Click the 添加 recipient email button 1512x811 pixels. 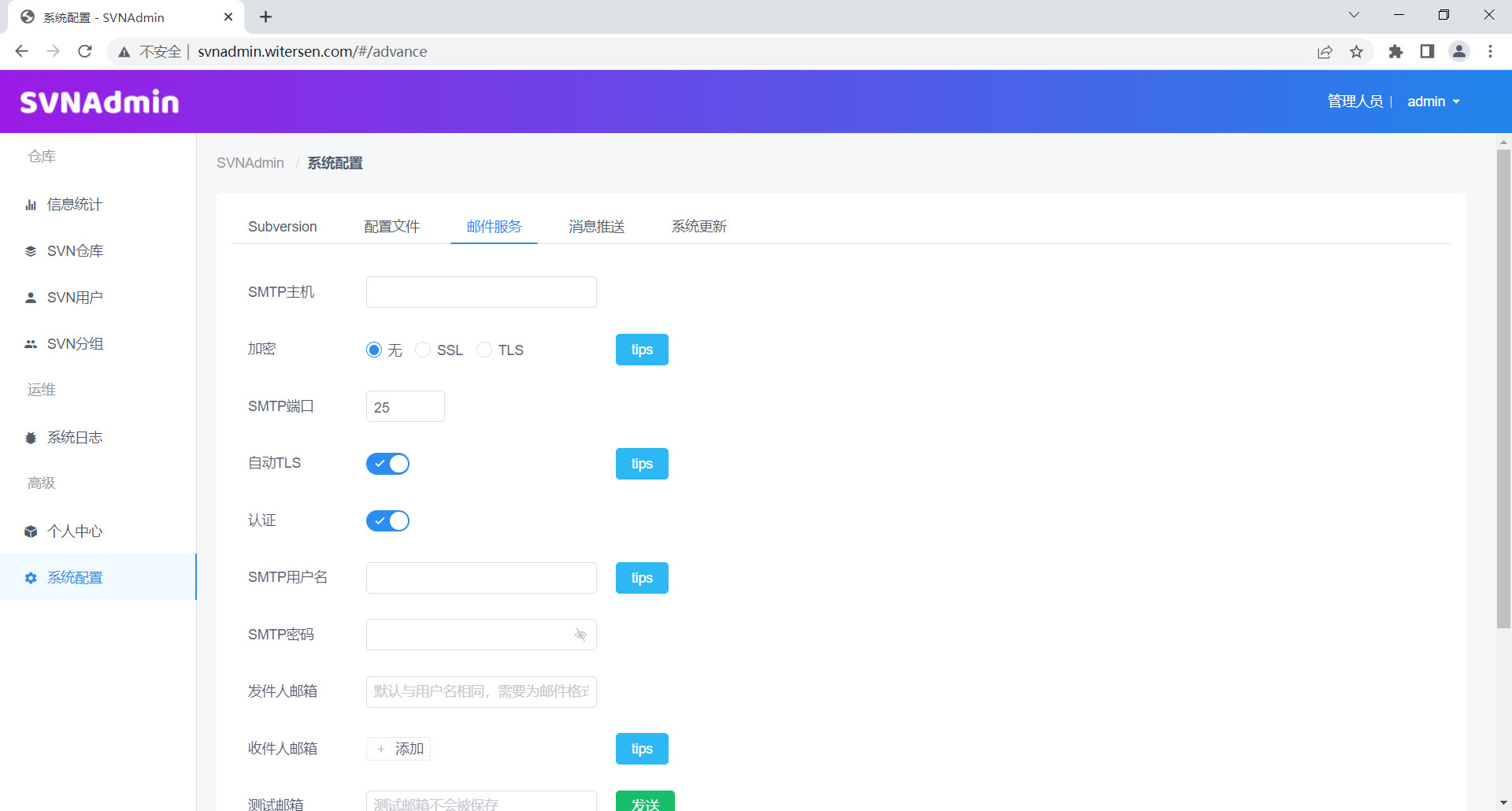[x=398, y=749]
